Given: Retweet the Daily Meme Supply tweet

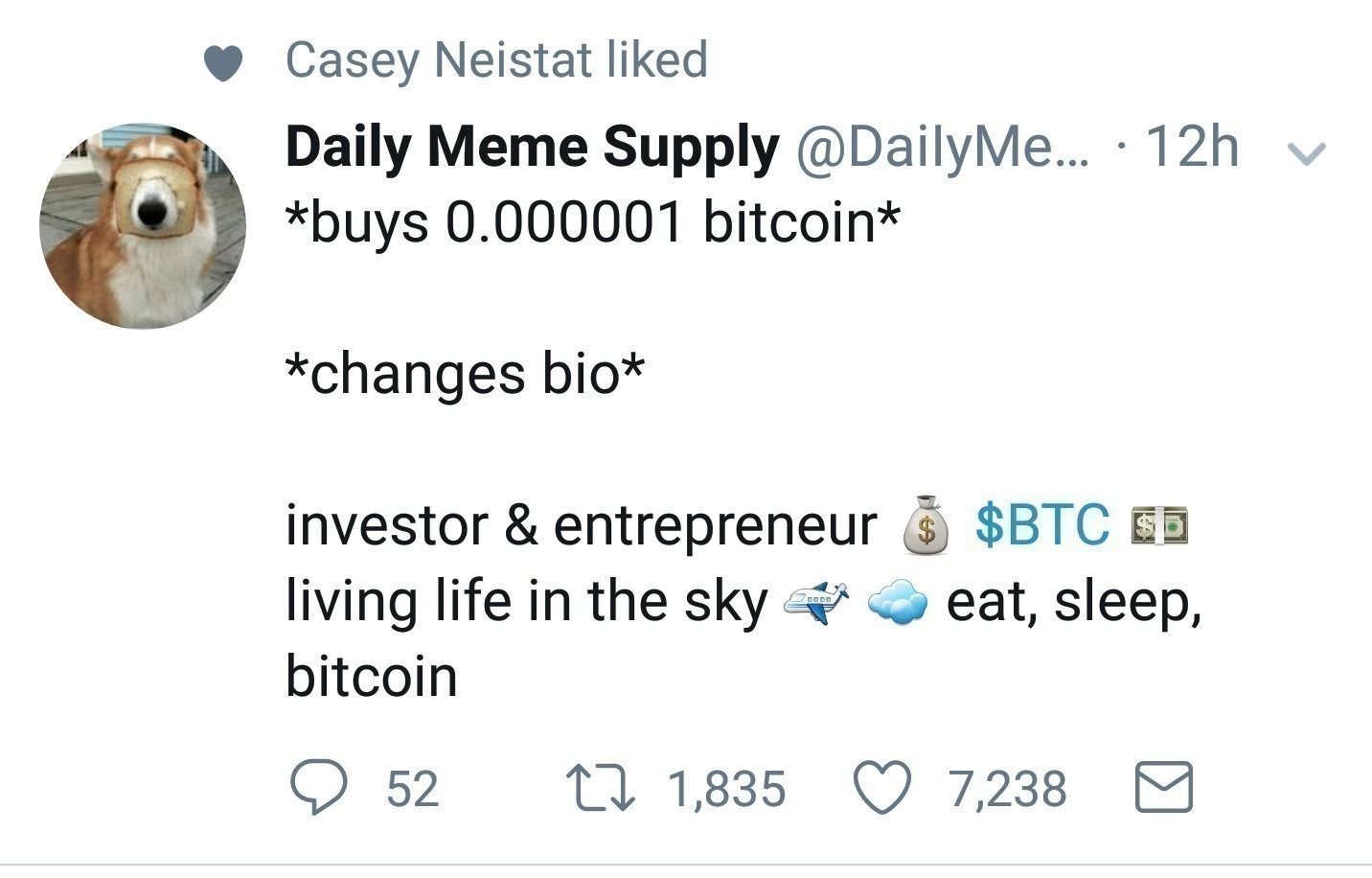Looking at the screenshot, I should tap(598, 788).
